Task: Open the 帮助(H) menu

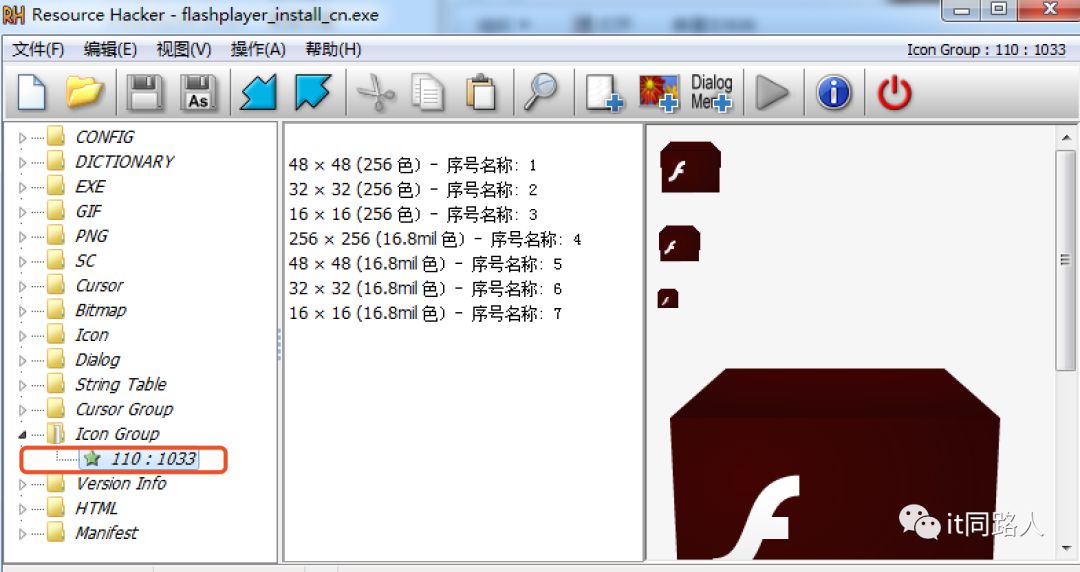Action: tap(333, 50)
